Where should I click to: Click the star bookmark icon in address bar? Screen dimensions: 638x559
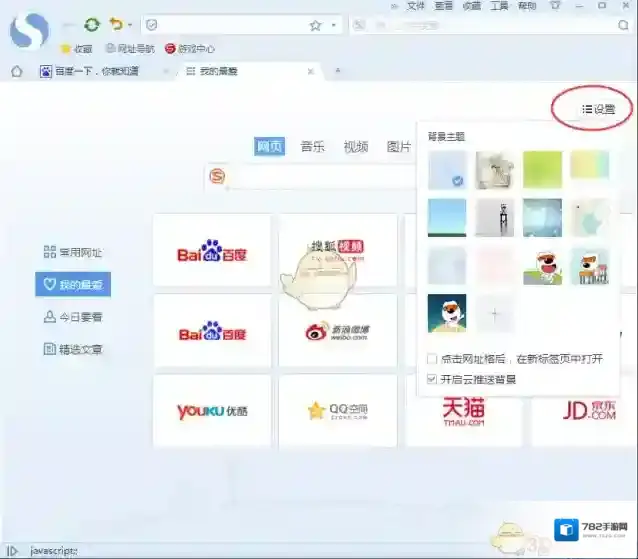tap(315, 25)
